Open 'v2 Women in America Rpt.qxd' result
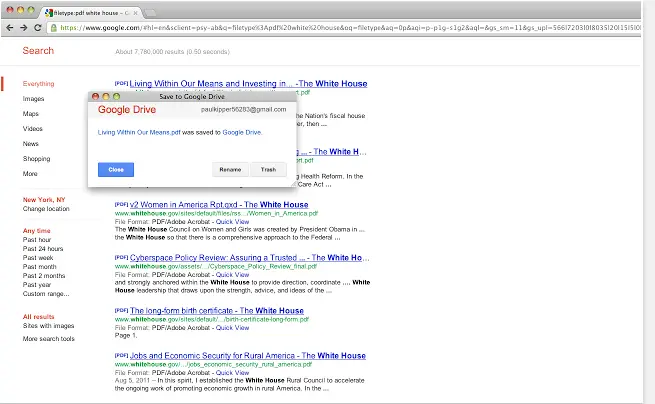The image size is (655, 404). point(219,205)
